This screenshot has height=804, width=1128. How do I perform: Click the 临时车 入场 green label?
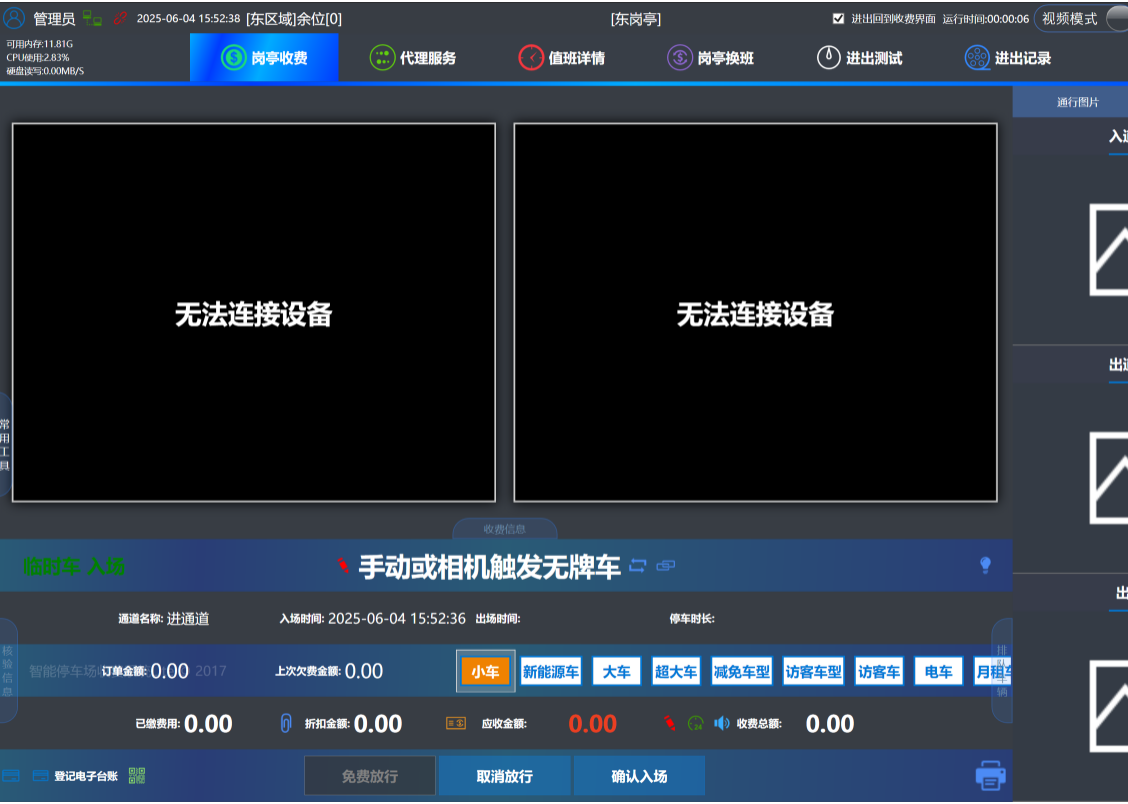[73, 566]
